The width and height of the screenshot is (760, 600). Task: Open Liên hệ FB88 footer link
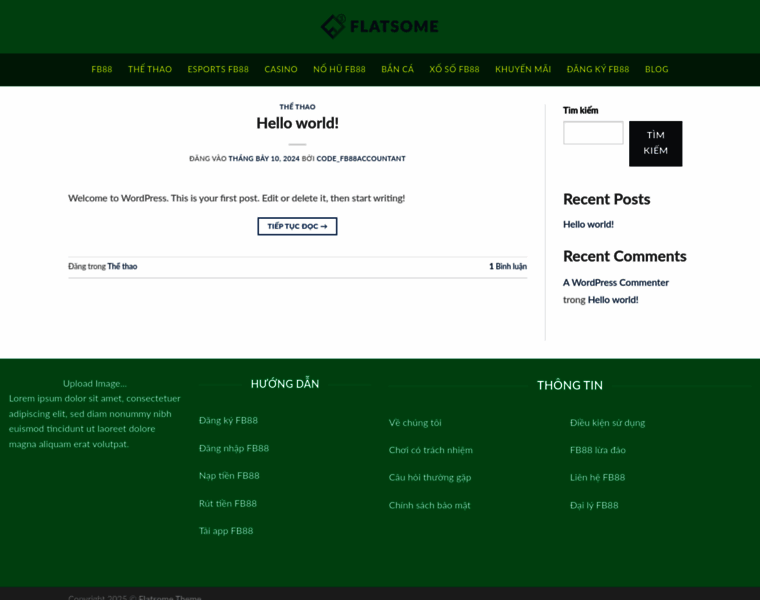point(598,478)
